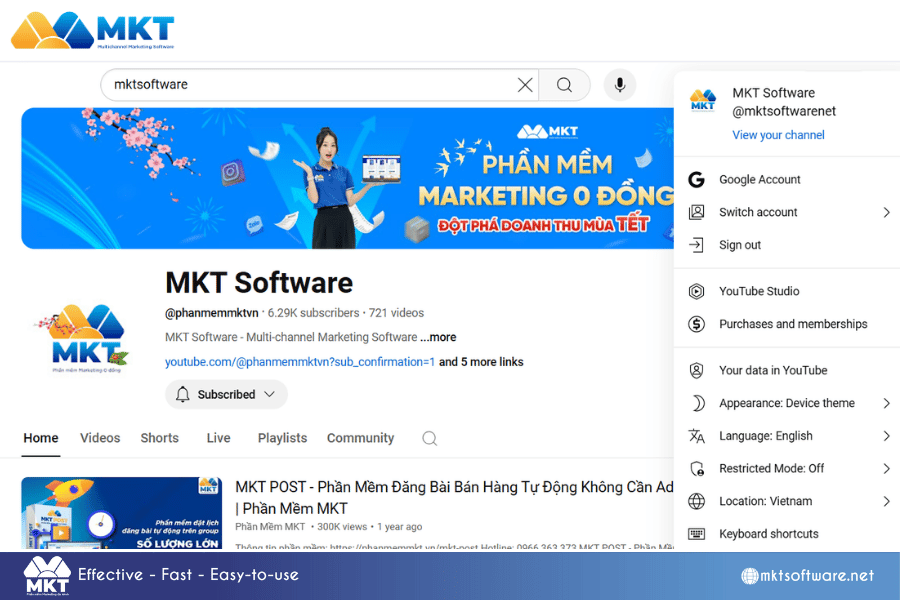The height and width of the screenshot is (600, 900).
Task: Expand Location submenu chevron
Action: (x=886, y=501)
